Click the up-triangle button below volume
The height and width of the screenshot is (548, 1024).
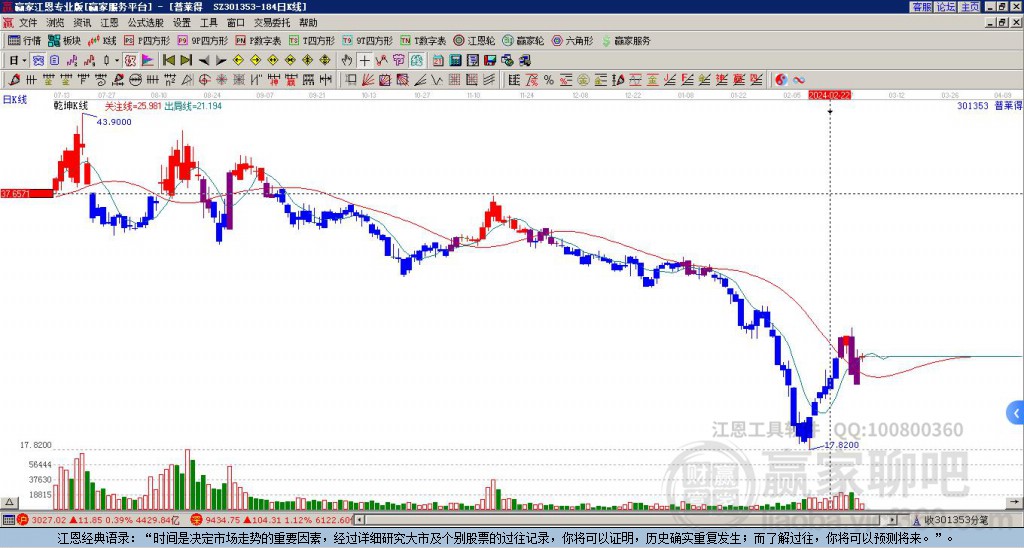pyautogui.click(x=9, y=502)
